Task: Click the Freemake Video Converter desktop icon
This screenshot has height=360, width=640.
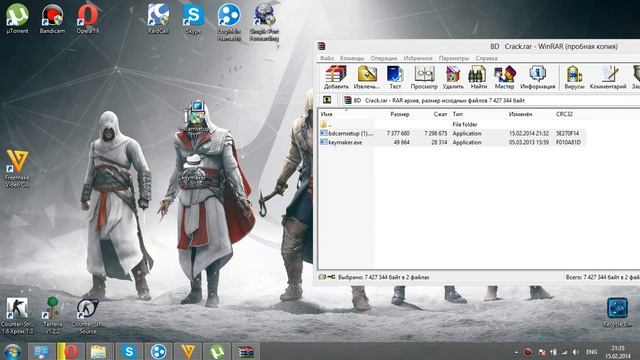Action: coord(17,169)
